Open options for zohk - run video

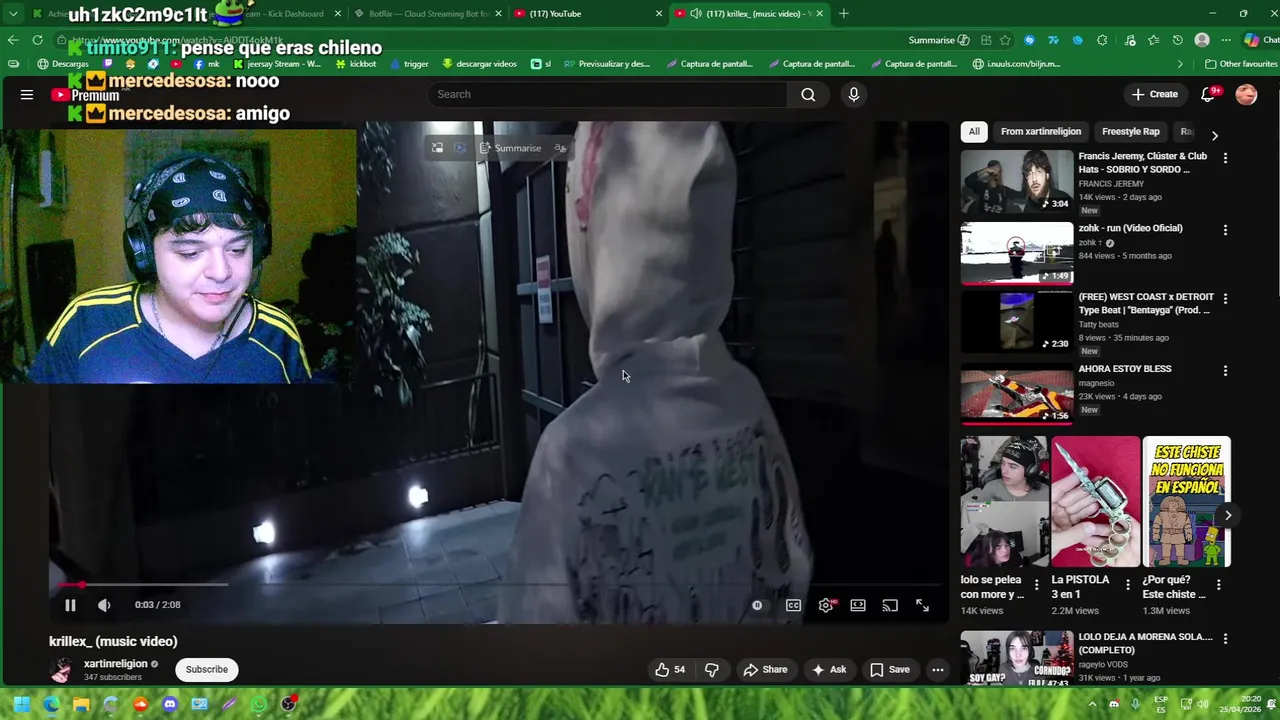1225,230
